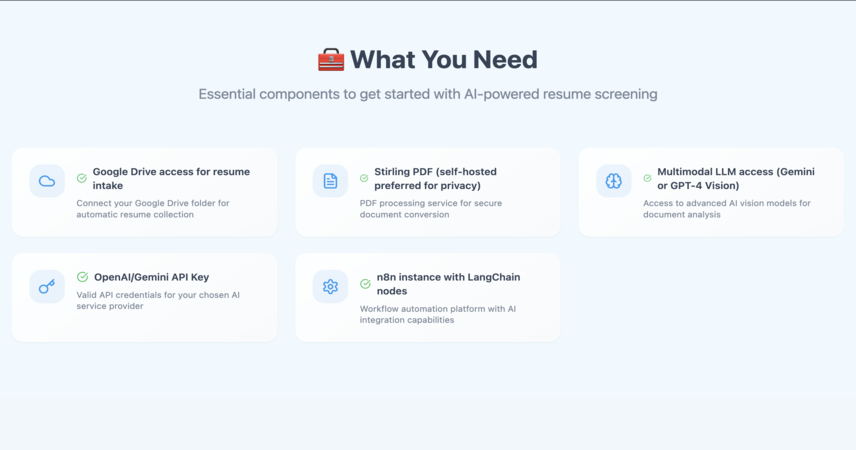Click green checkmark beside OpenAI/Gemini API Key
The image size is (856, 450).
point(82,277)
